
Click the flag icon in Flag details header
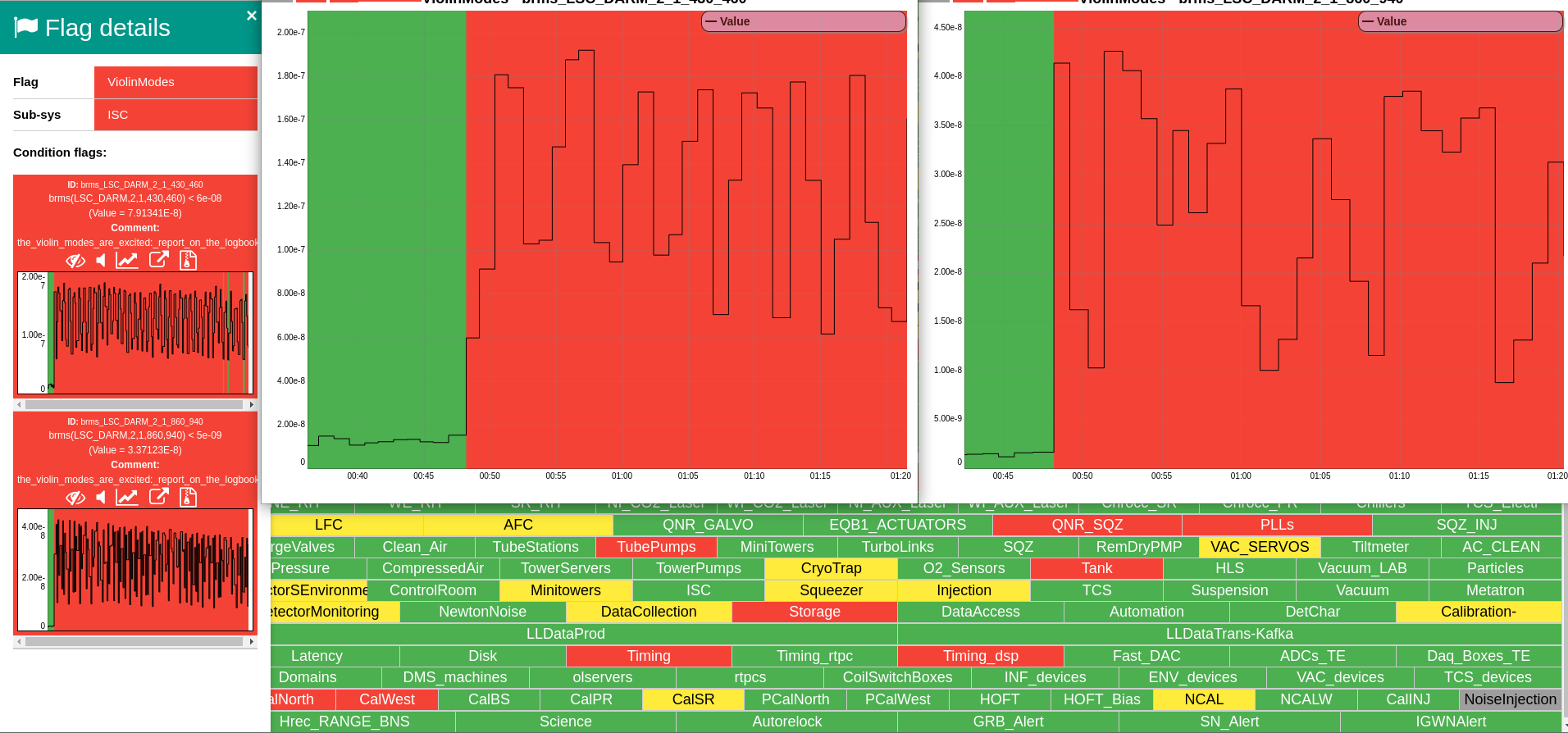(26, 28)
